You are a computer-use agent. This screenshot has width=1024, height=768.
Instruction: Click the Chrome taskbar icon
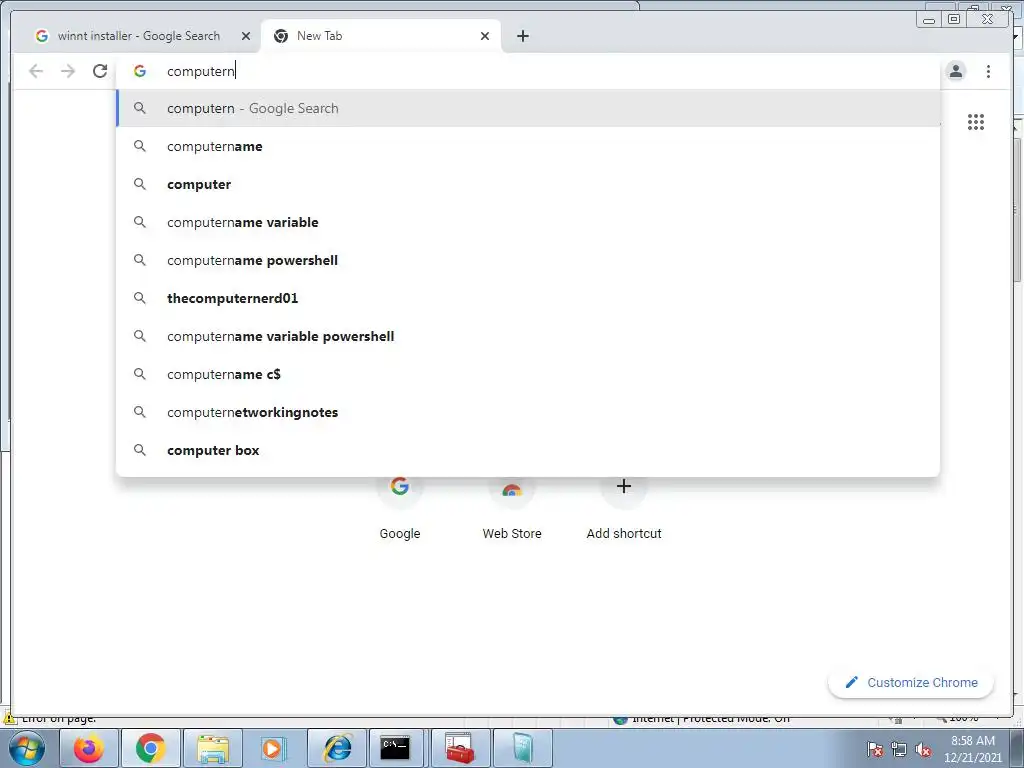(150, 748)
